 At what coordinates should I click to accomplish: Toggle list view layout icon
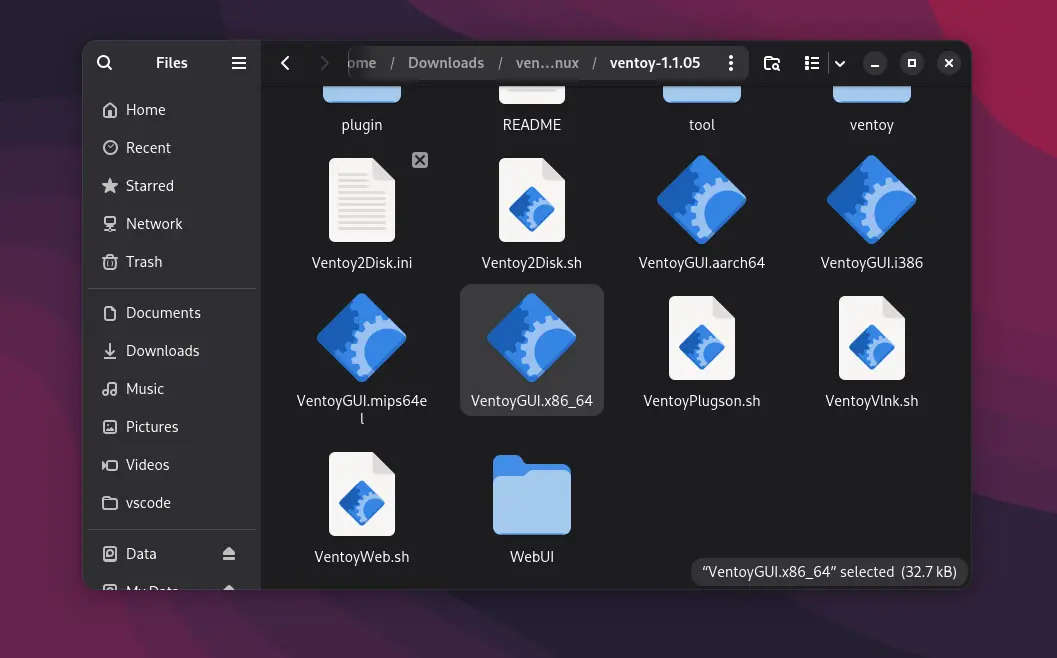(x=812, y=63)
